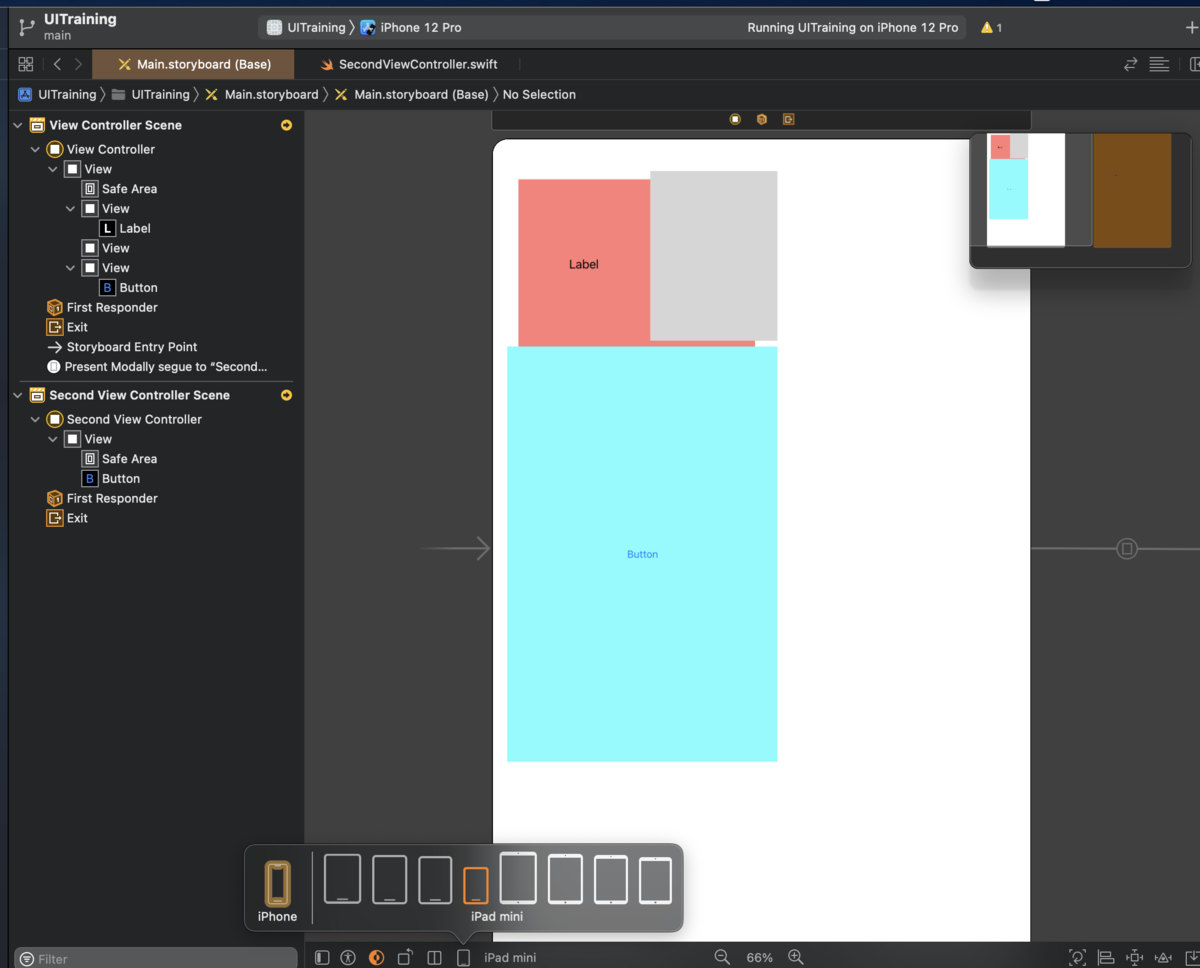Open the Align constraints popover
The height and width of the screenshot is (968, 1200).
(1106, 957)
